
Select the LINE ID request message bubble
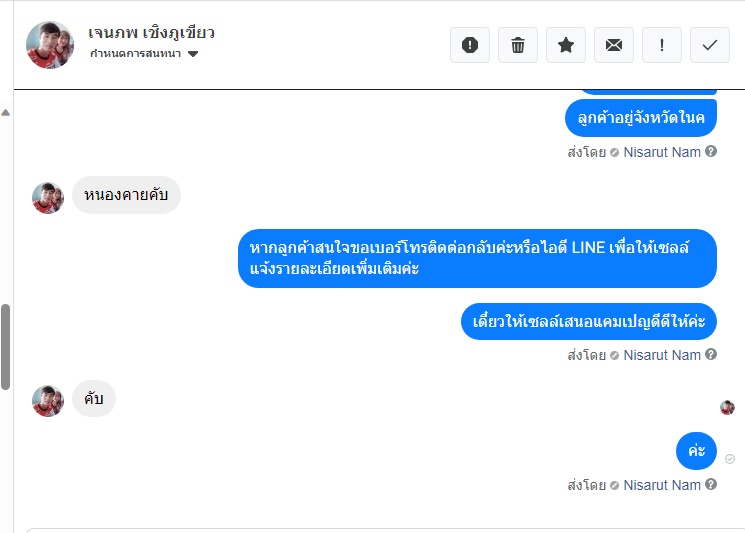tap(477, 258)
